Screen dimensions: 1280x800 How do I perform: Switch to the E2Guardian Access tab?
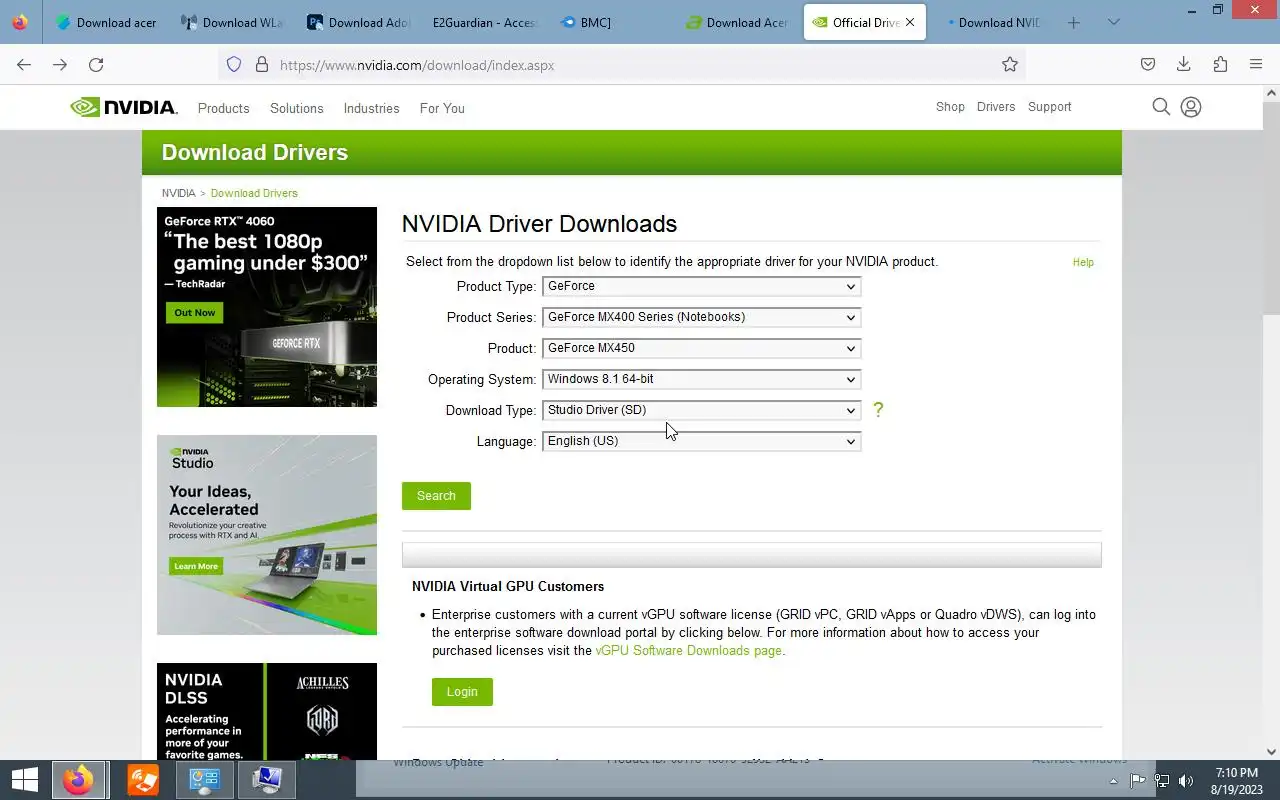tap(484, 22)
